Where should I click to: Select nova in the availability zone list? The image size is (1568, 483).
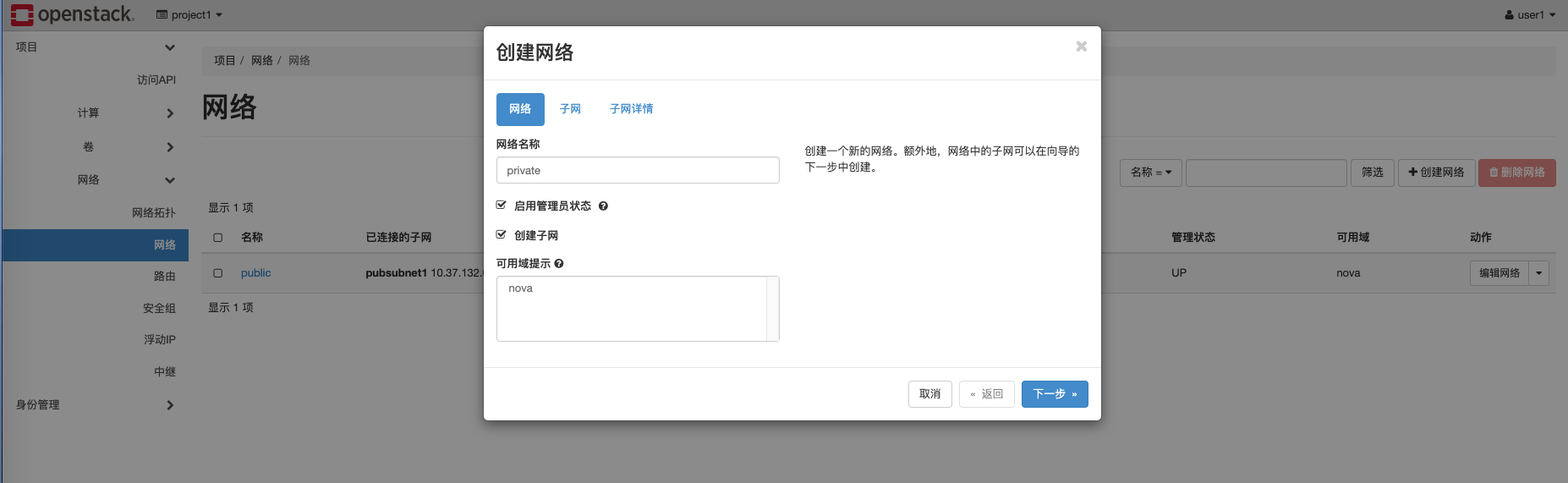tap(520, 288)
